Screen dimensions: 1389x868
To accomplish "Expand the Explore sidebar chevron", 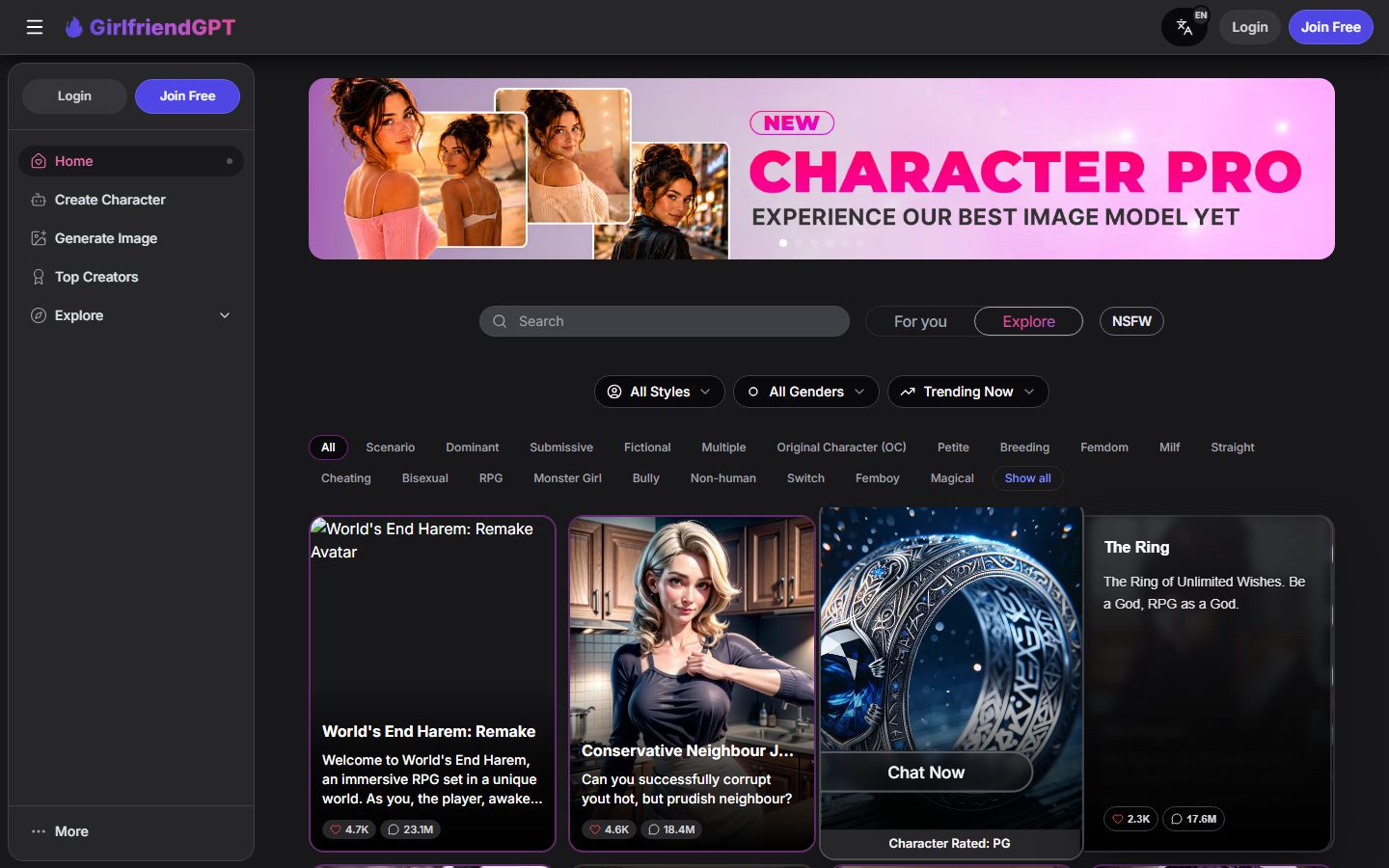I will click(x=225, y=315).
